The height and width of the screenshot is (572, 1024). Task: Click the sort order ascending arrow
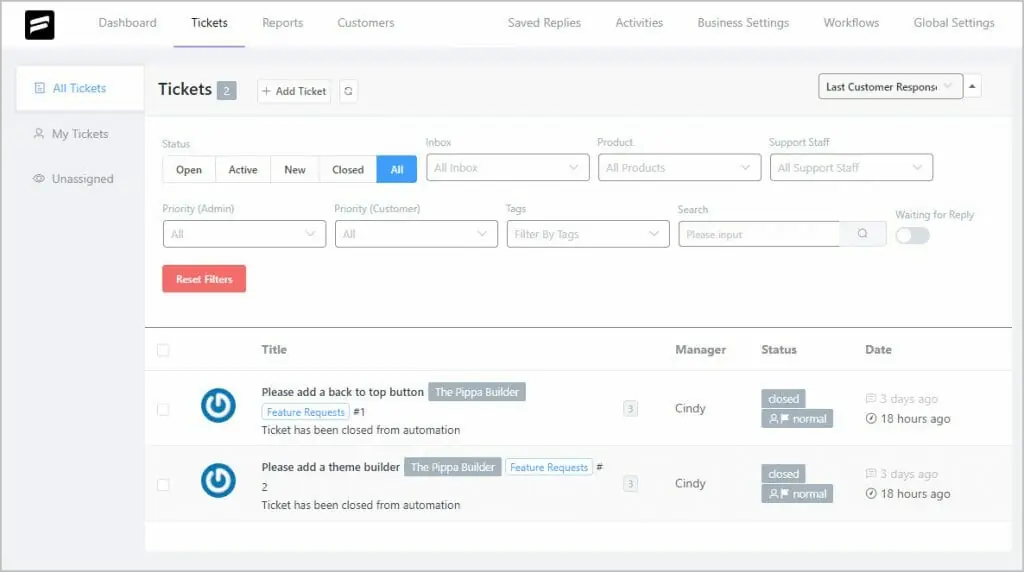[972, 86]
